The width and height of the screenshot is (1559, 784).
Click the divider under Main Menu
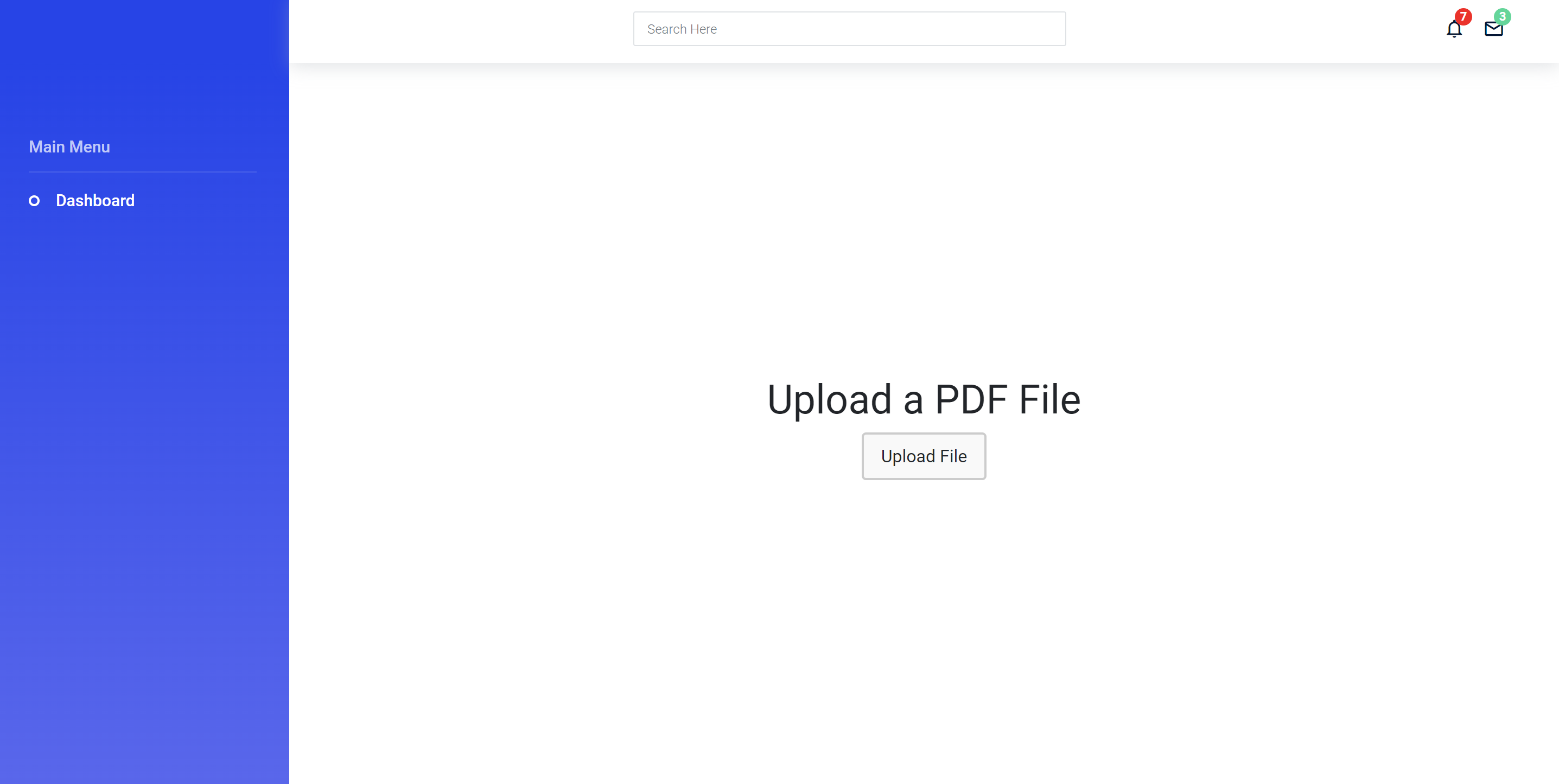pos(143,172)
